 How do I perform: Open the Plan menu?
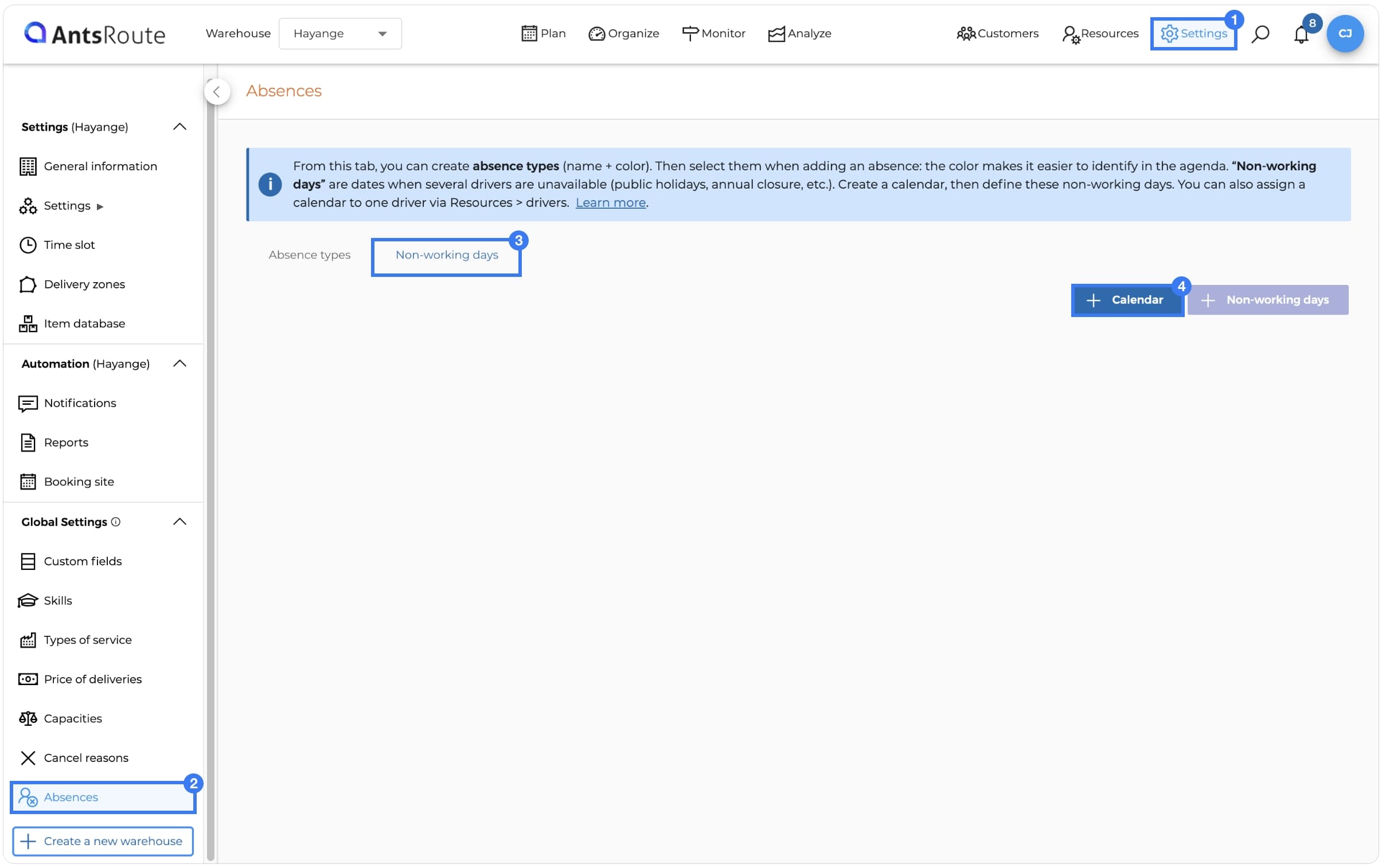543,33
